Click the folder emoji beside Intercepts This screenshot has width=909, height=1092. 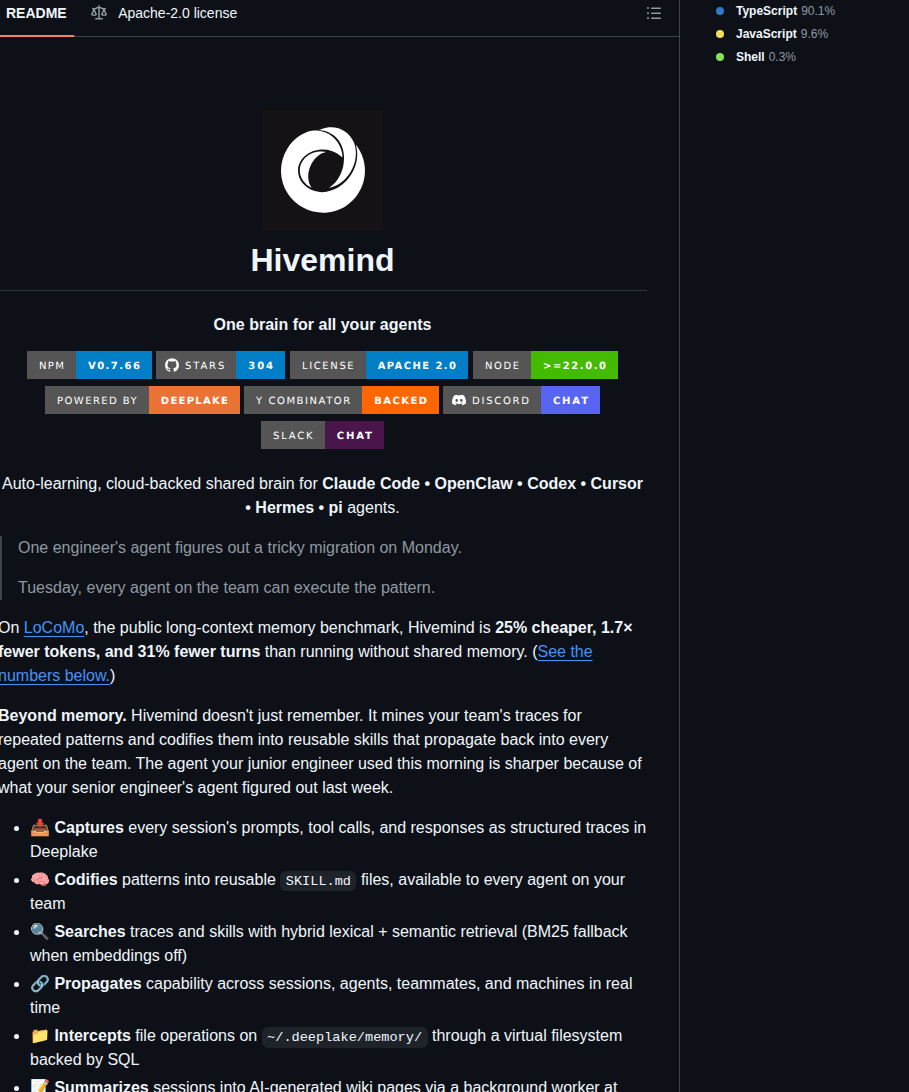tap(40, 1036)
